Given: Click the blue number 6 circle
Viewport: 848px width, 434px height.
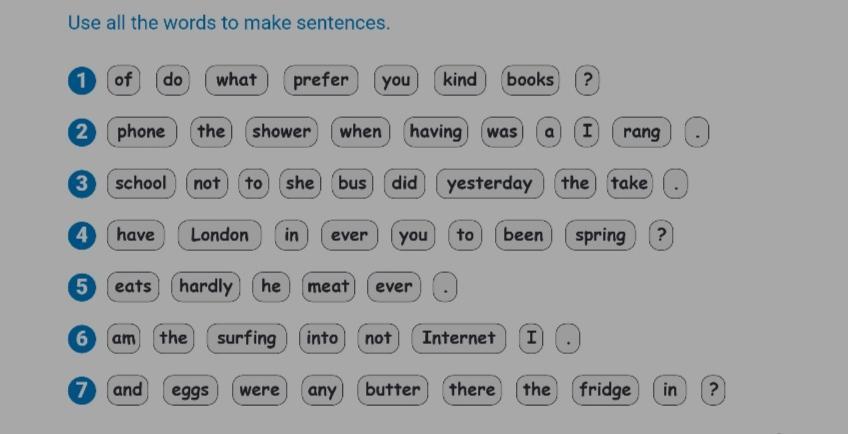Looking at the screenshot, I should (x=82, y=339).
